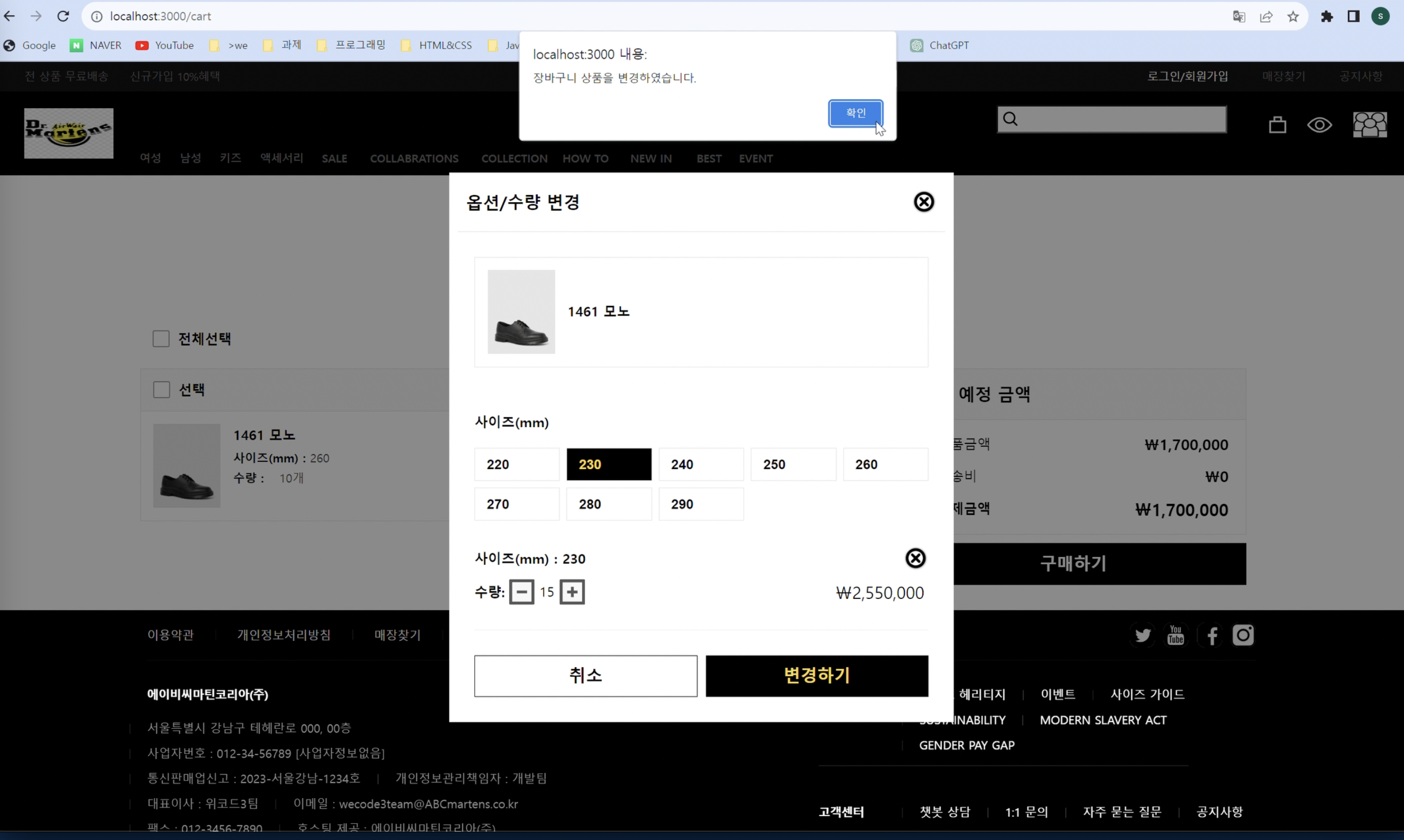Click the eye-shaped recently viewed icon
This screenshot has height=840, width=1404.
1319,125
